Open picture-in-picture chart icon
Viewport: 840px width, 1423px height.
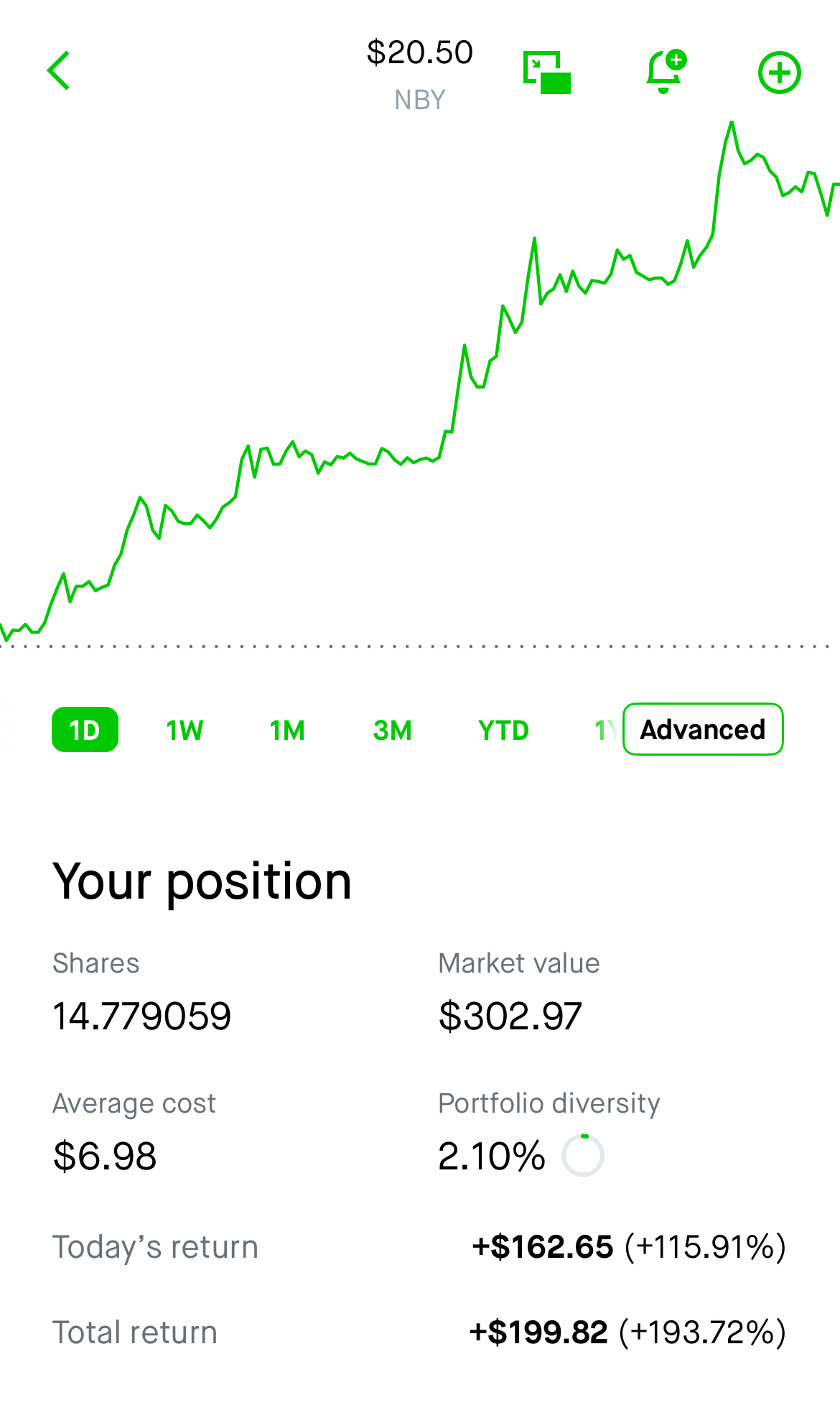click(547, 72)
